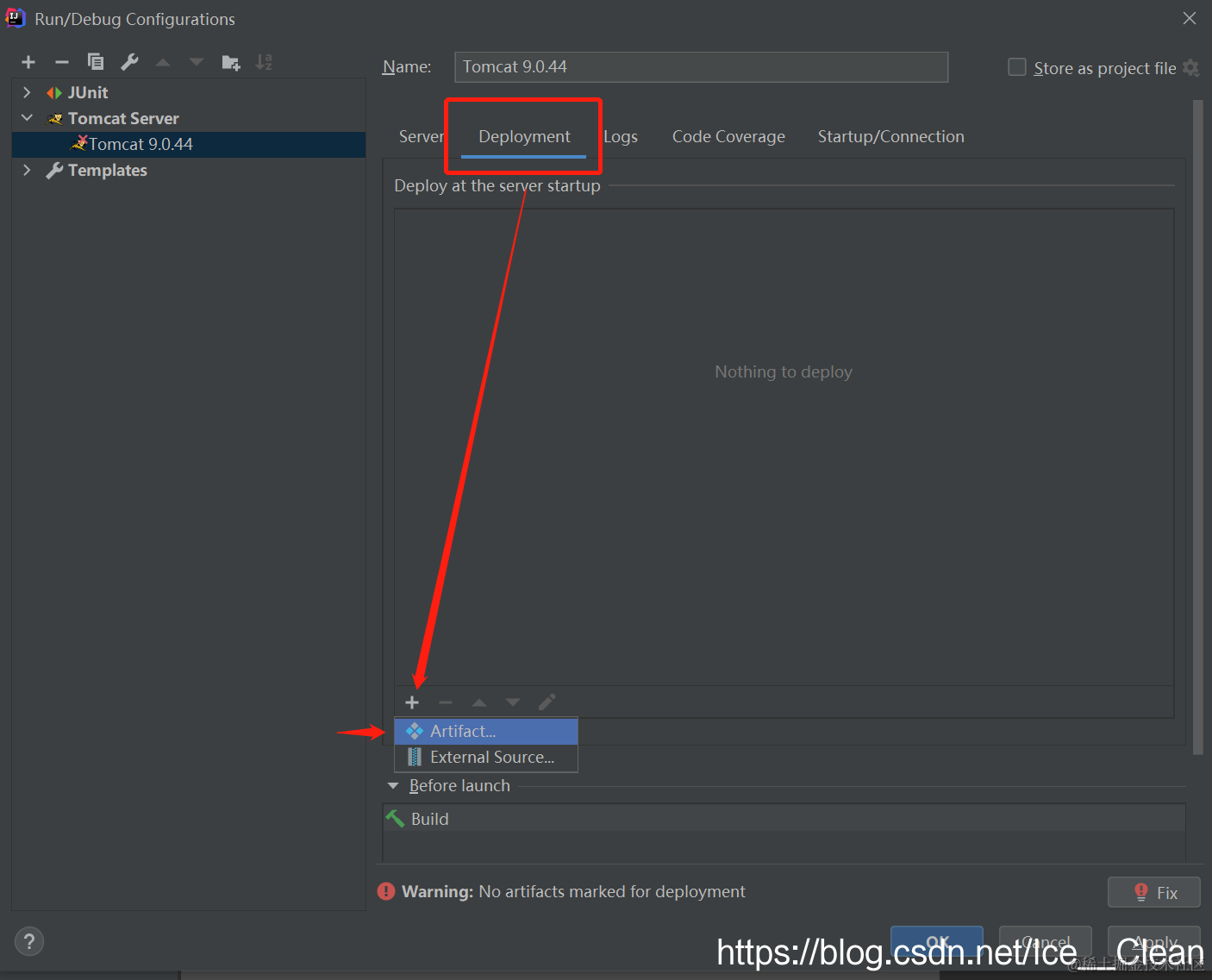Create a new folder for configurations
Screen dimensions: 1212x980
230,62
